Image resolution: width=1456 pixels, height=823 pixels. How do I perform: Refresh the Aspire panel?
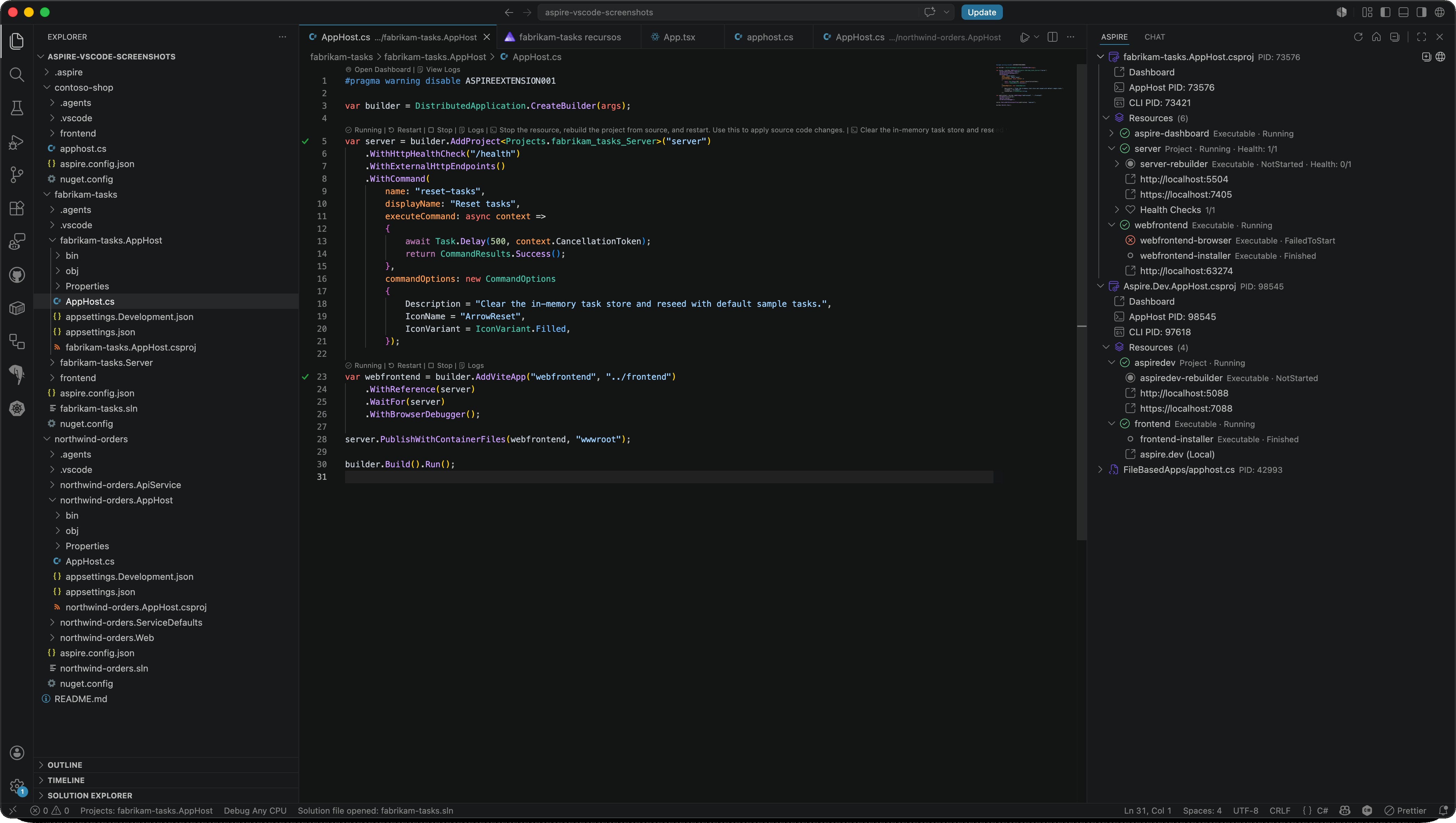tap(1358, 37)
